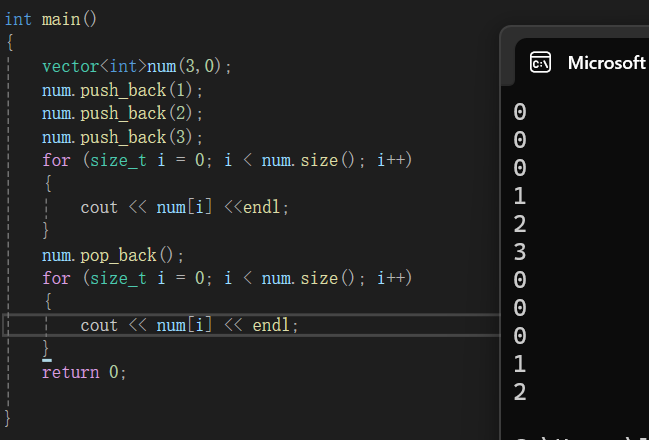The image size is (649, 440).
Task: Click the 'num.push_back(3);' line
Action: pos(122,137)
